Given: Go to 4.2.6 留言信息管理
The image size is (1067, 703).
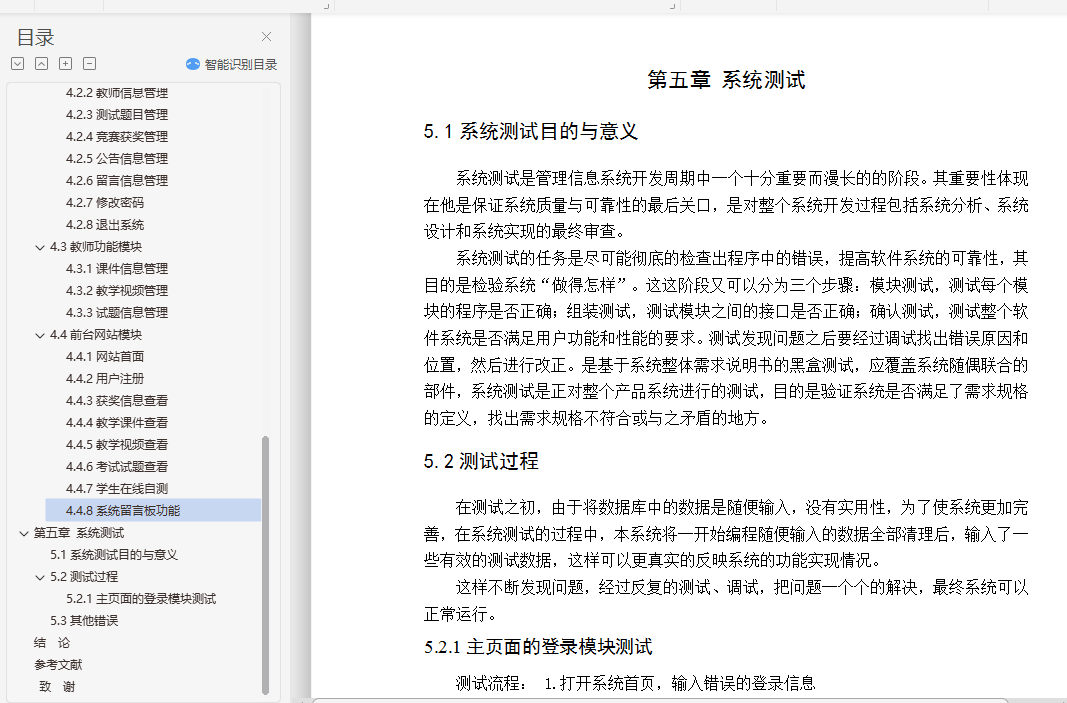Looking at the screenshot, I should (117, 180).
